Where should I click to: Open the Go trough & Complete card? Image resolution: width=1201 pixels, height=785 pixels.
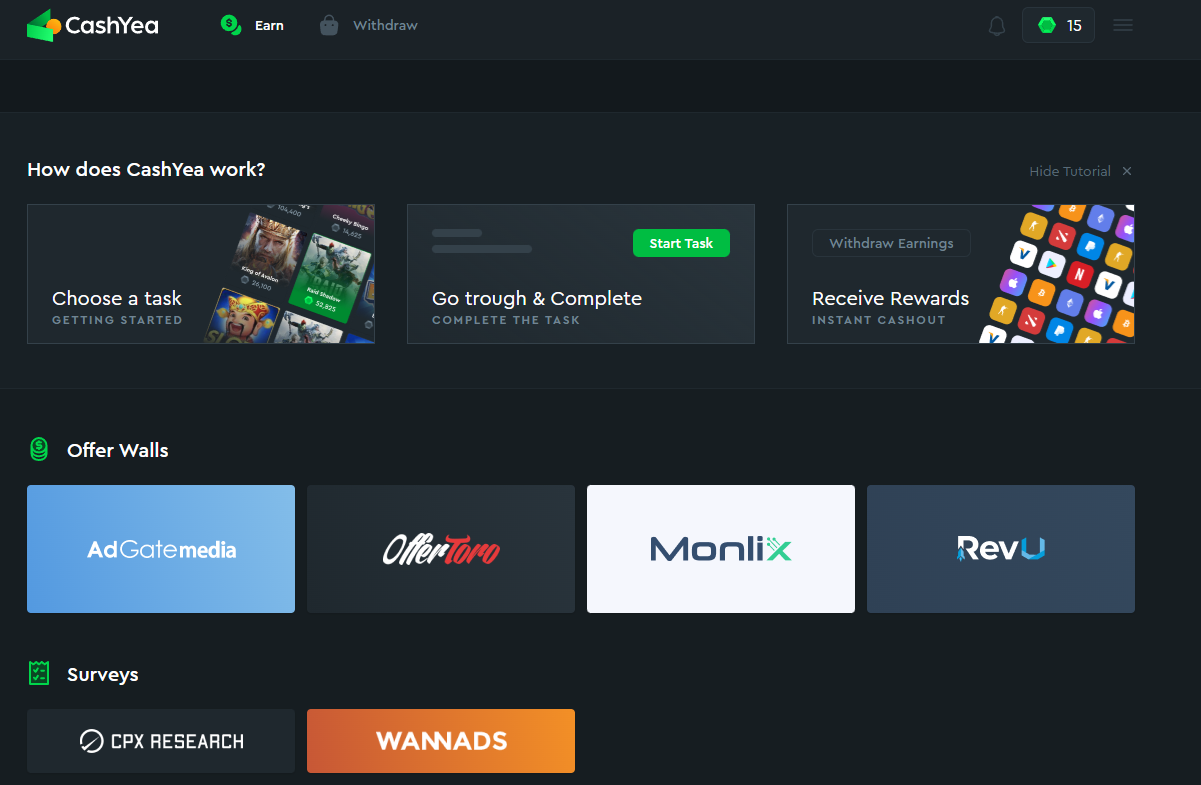tap(581, 274)
